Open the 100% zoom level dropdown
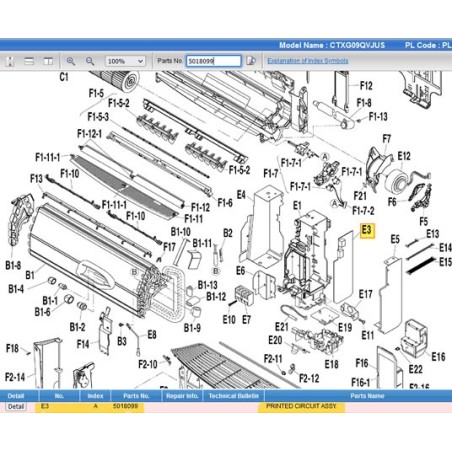Screen dimensions: 452x452 pyautogui.click(x=125, y=61)
